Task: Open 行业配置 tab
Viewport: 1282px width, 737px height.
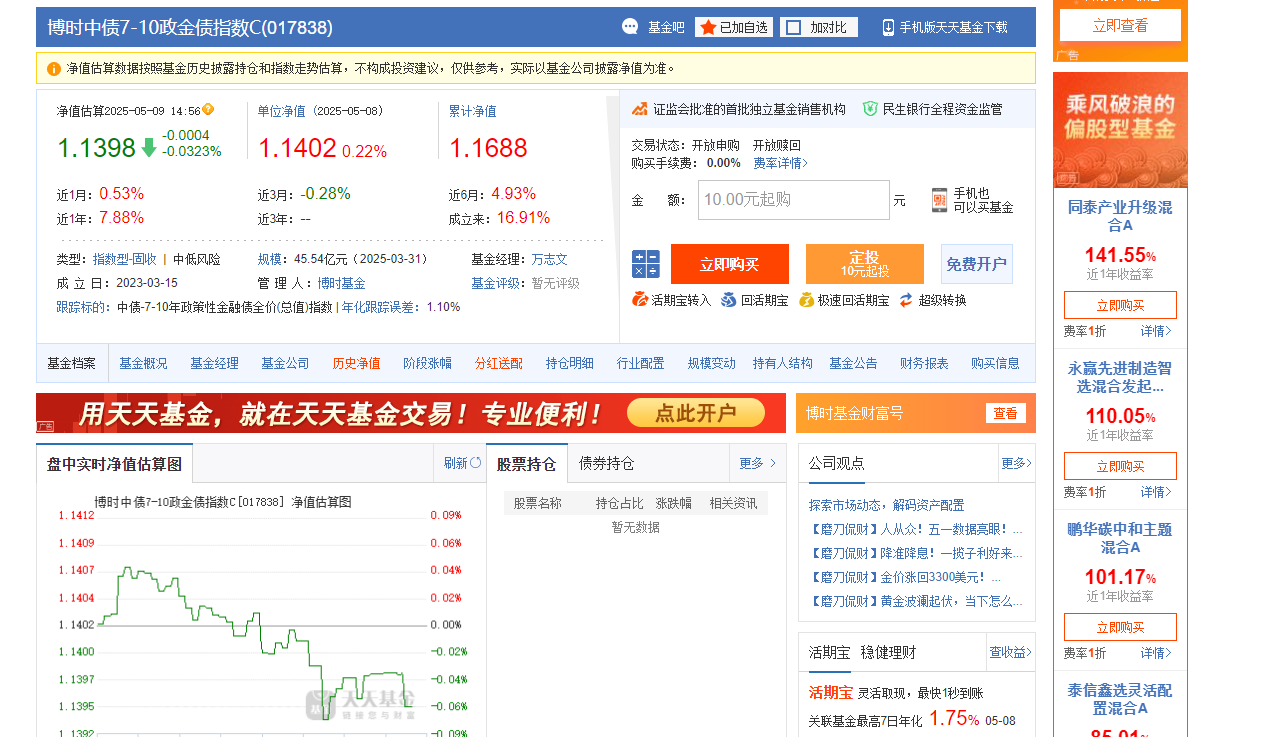Action: coord(641,363)
